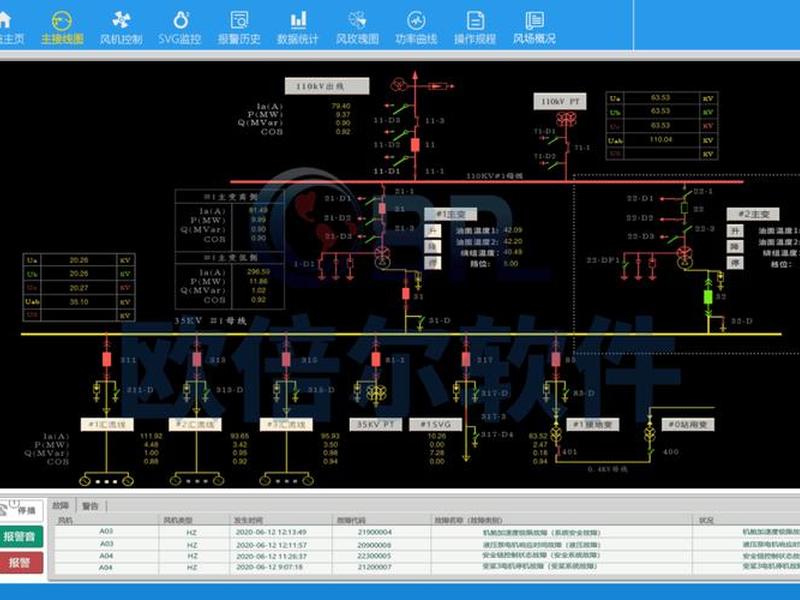Switch to the 故障 faults tab

[x=61, y=505]
